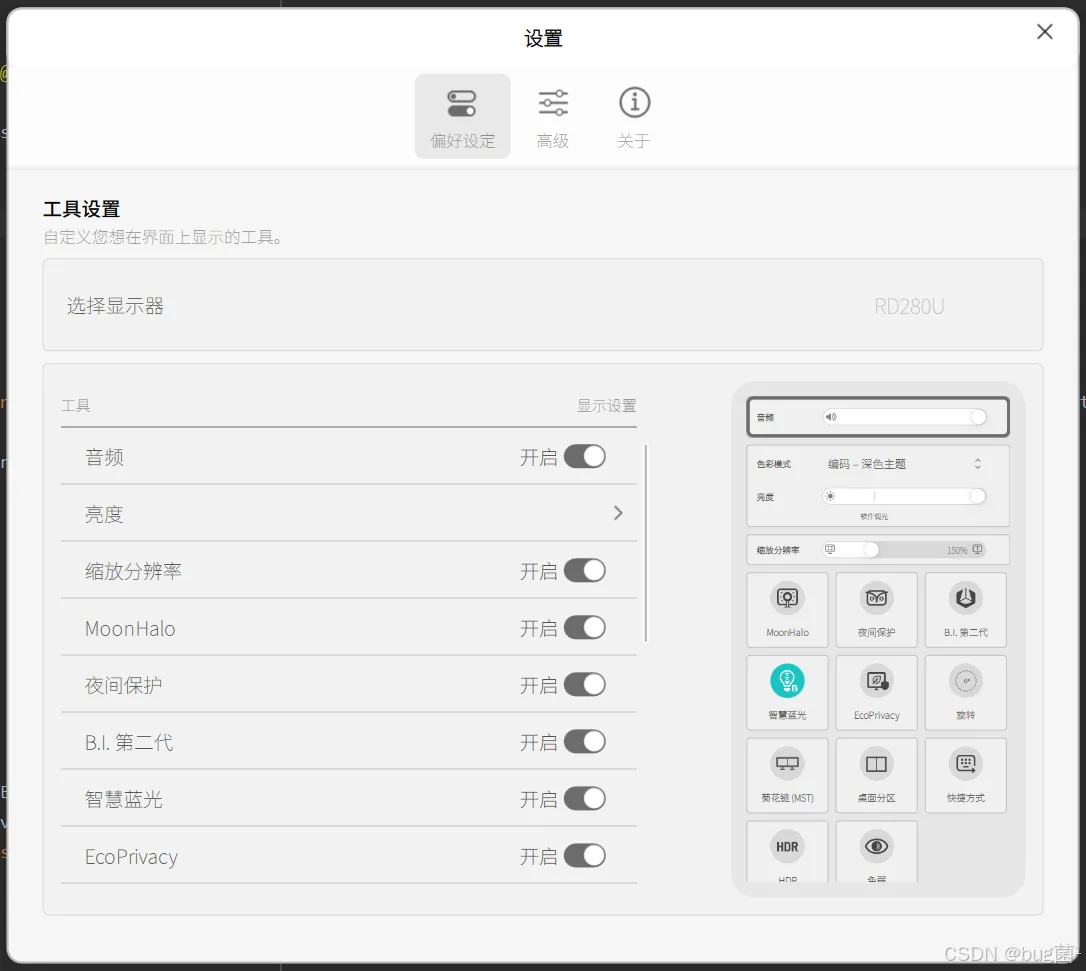1086x971 pixels.
Task: Click the B.I. 第二代 icon tile
Action: tap(965, 610)
